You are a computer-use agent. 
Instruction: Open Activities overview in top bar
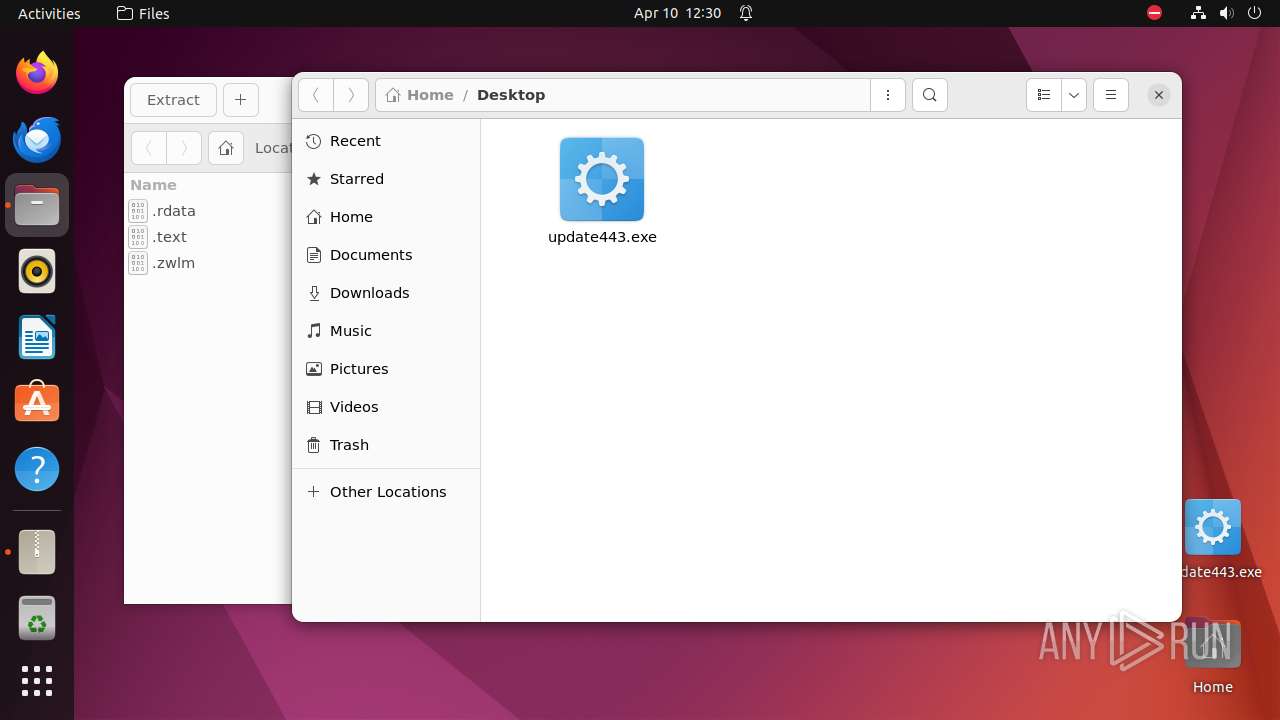[x=49, y=13]
